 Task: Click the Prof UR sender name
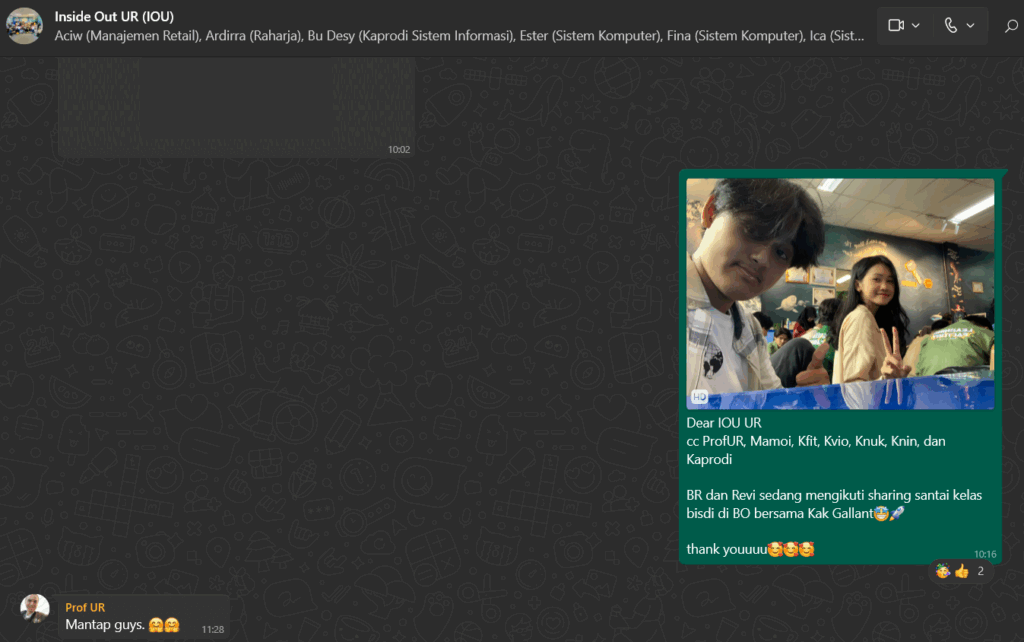85,607
